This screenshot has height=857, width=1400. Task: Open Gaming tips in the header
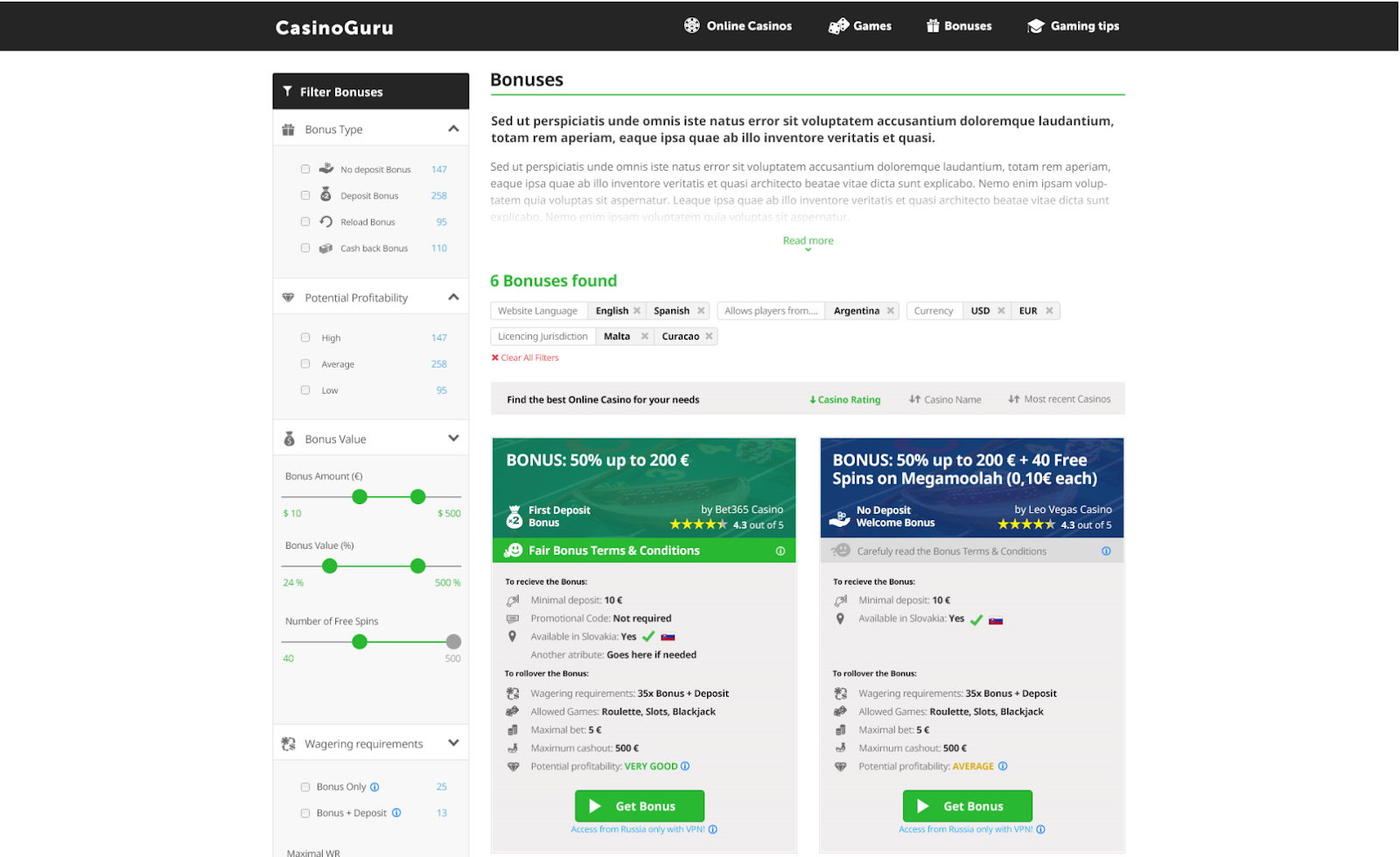1073,26
